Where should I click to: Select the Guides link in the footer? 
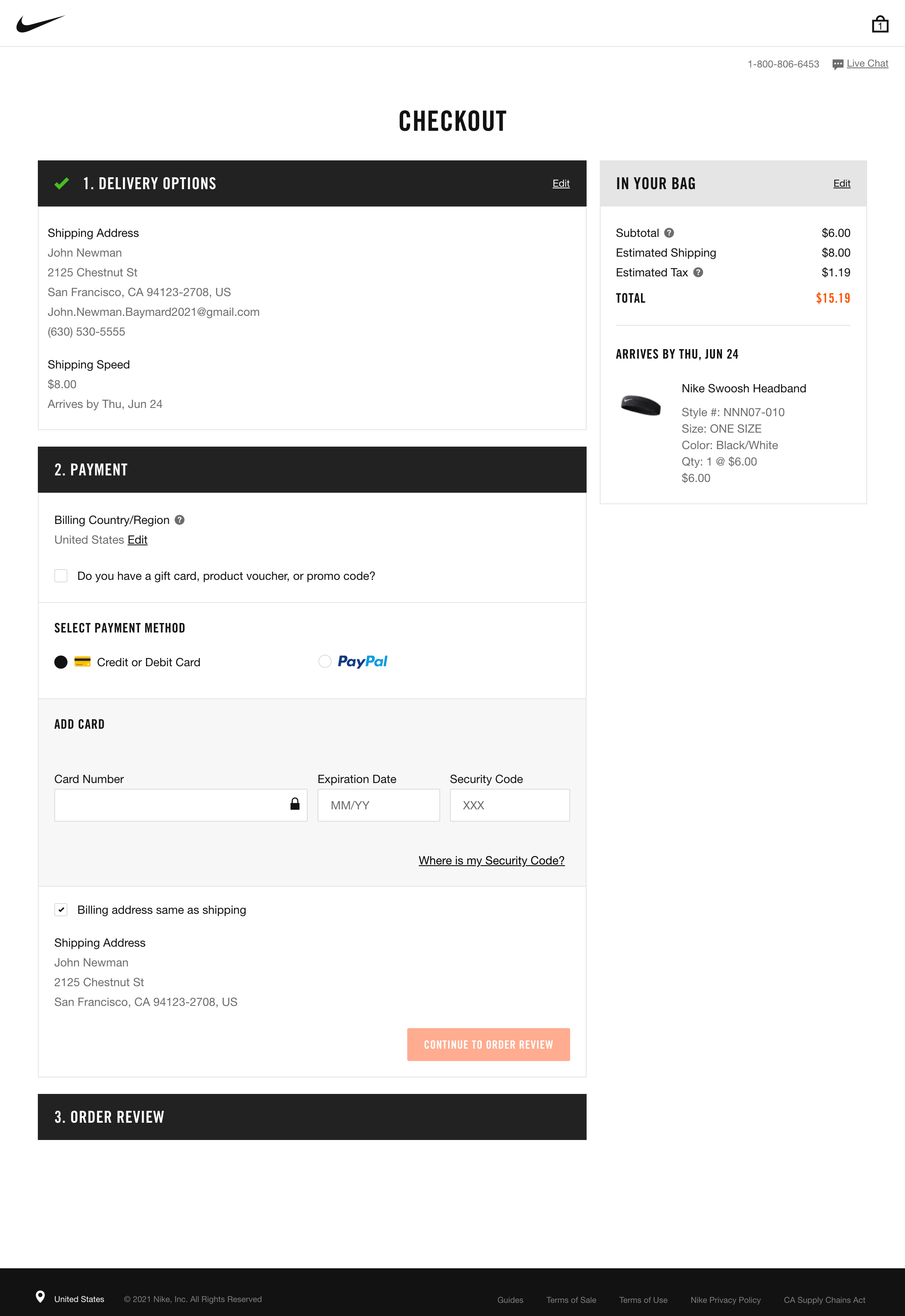tap(510, 1300)
